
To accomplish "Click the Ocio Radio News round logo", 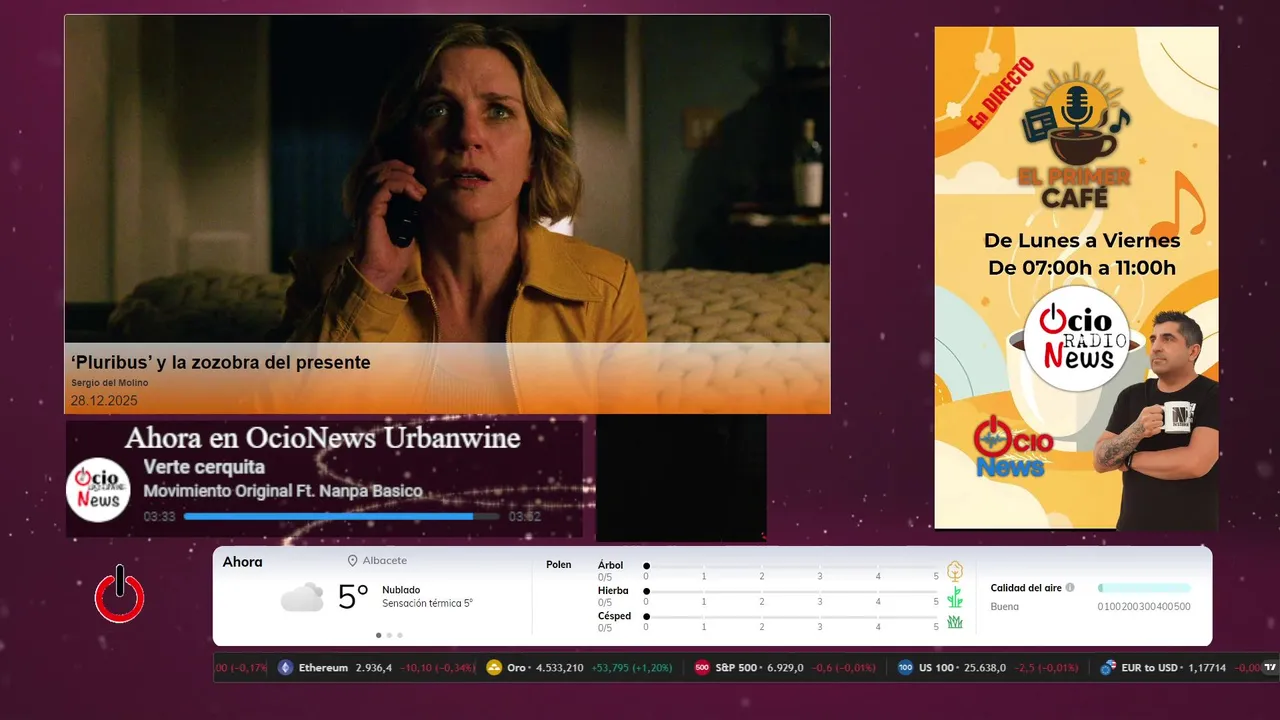I will (1077, 338).
